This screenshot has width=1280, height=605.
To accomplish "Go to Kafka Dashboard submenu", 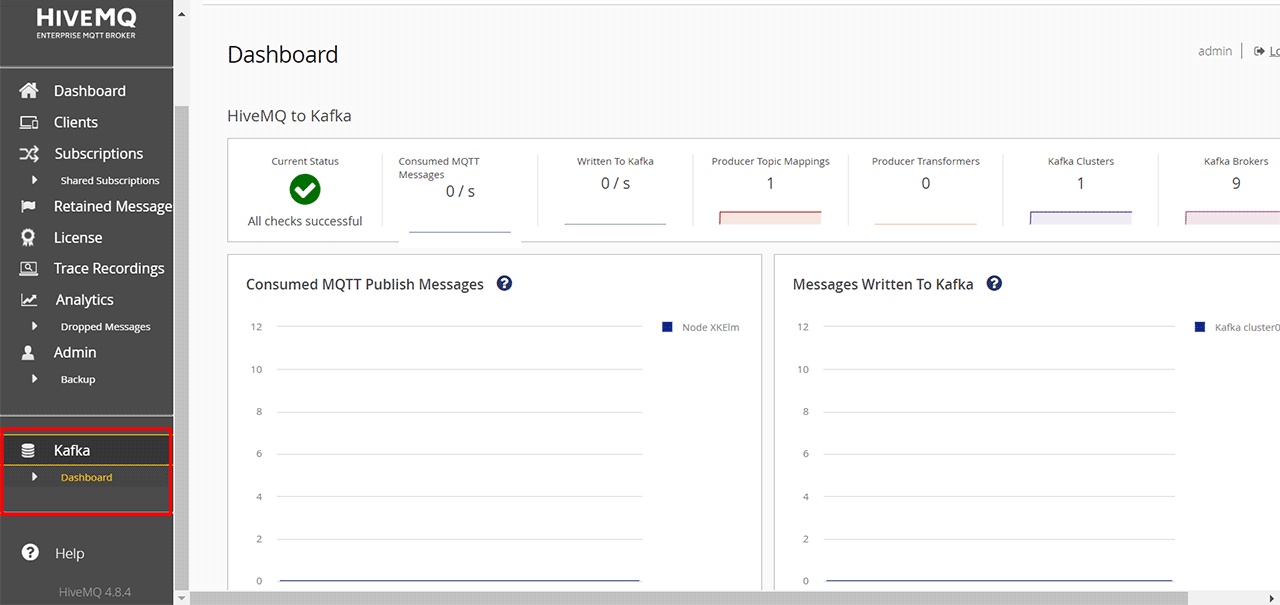I will click(x=87, y=477).
